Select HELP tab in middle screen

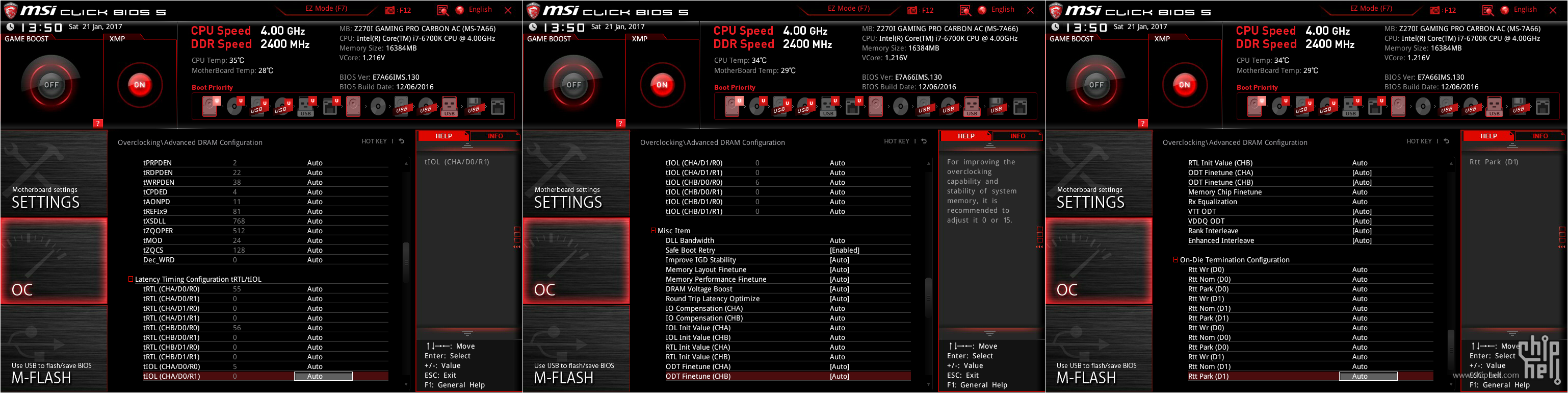coord(965,136)
